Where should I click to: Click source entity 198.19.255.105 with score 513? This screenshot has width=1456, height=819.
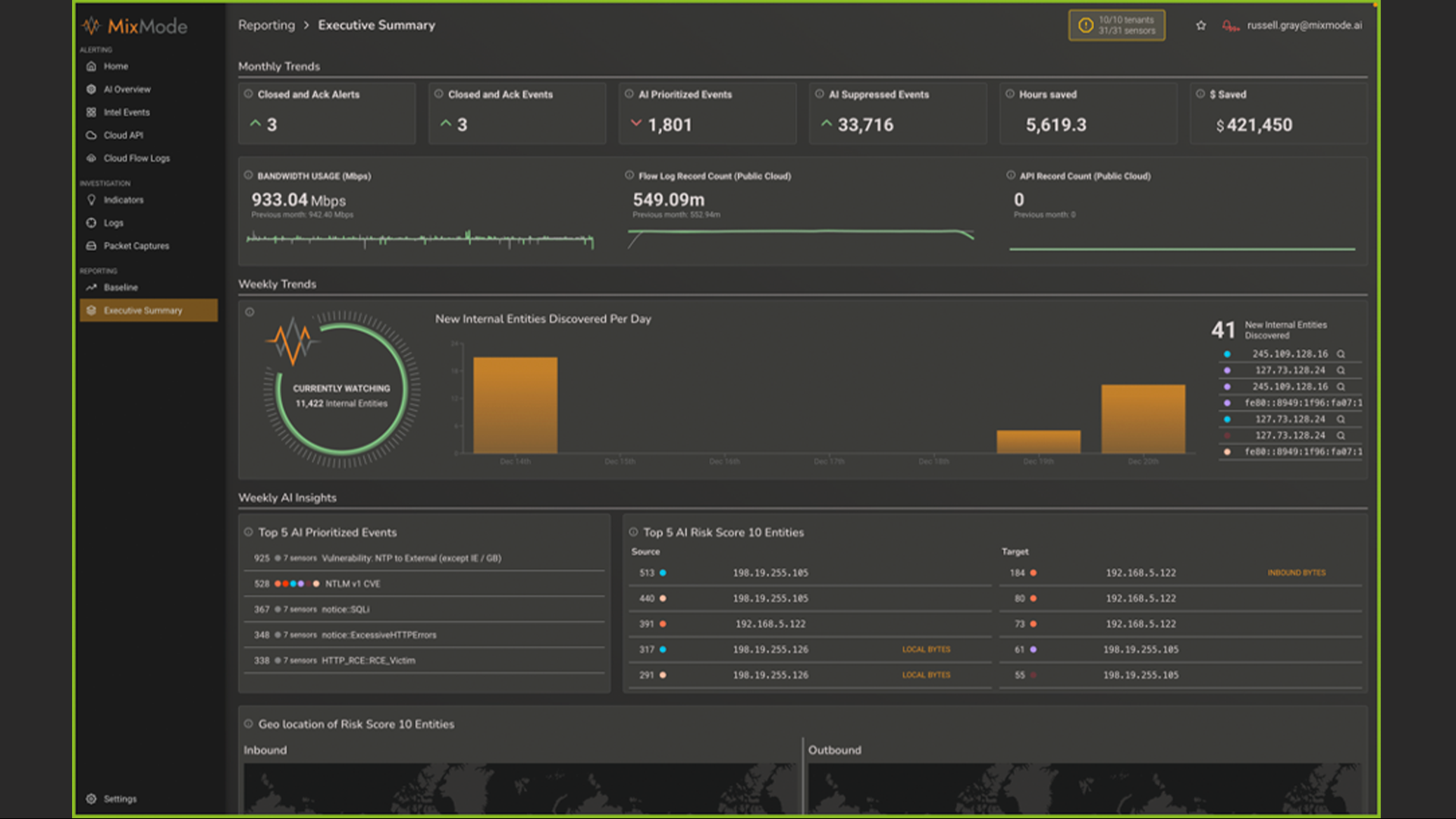[770, 573]
